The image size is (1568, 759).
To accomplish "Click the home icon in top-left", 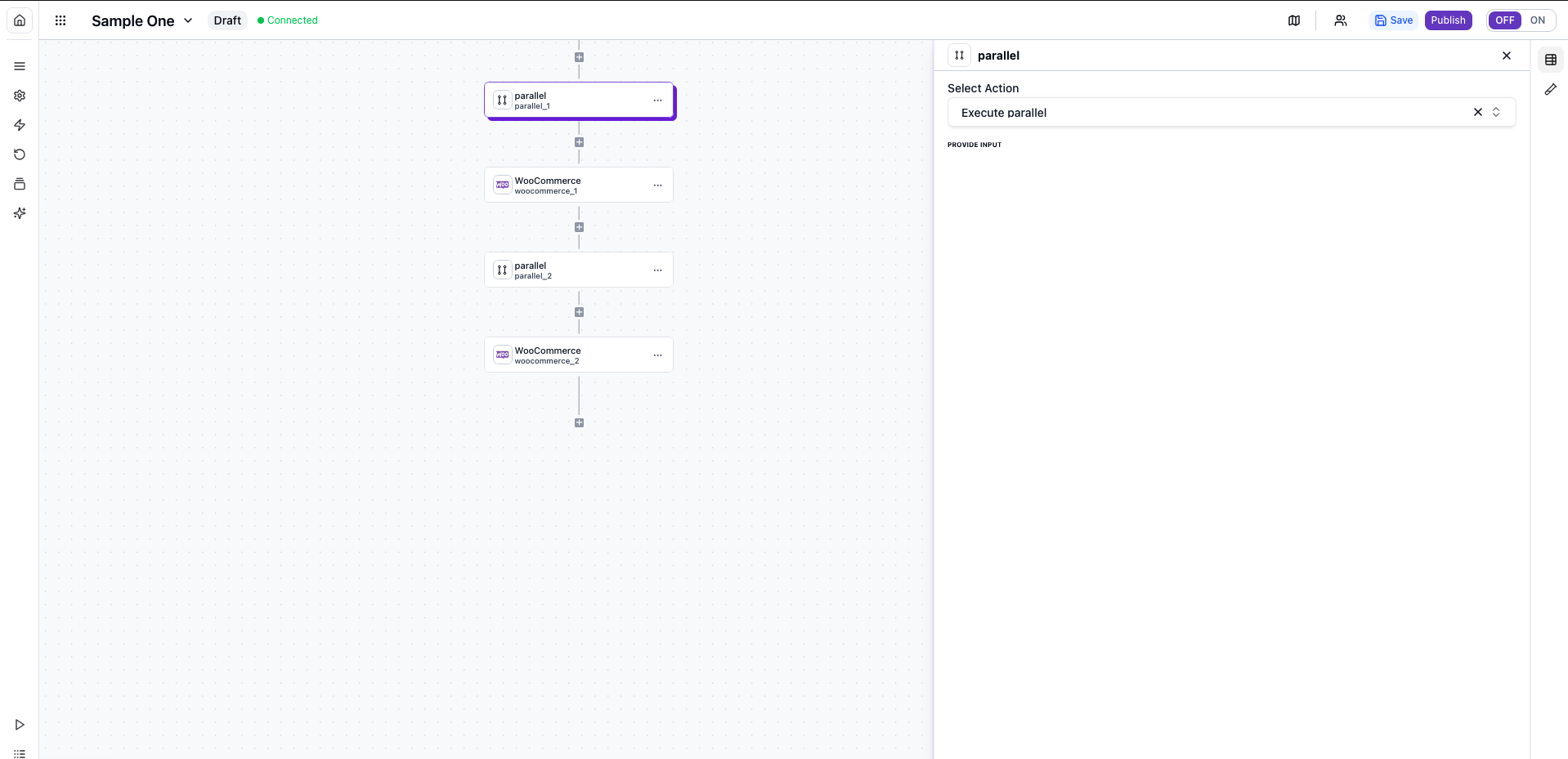I will 20,20.
